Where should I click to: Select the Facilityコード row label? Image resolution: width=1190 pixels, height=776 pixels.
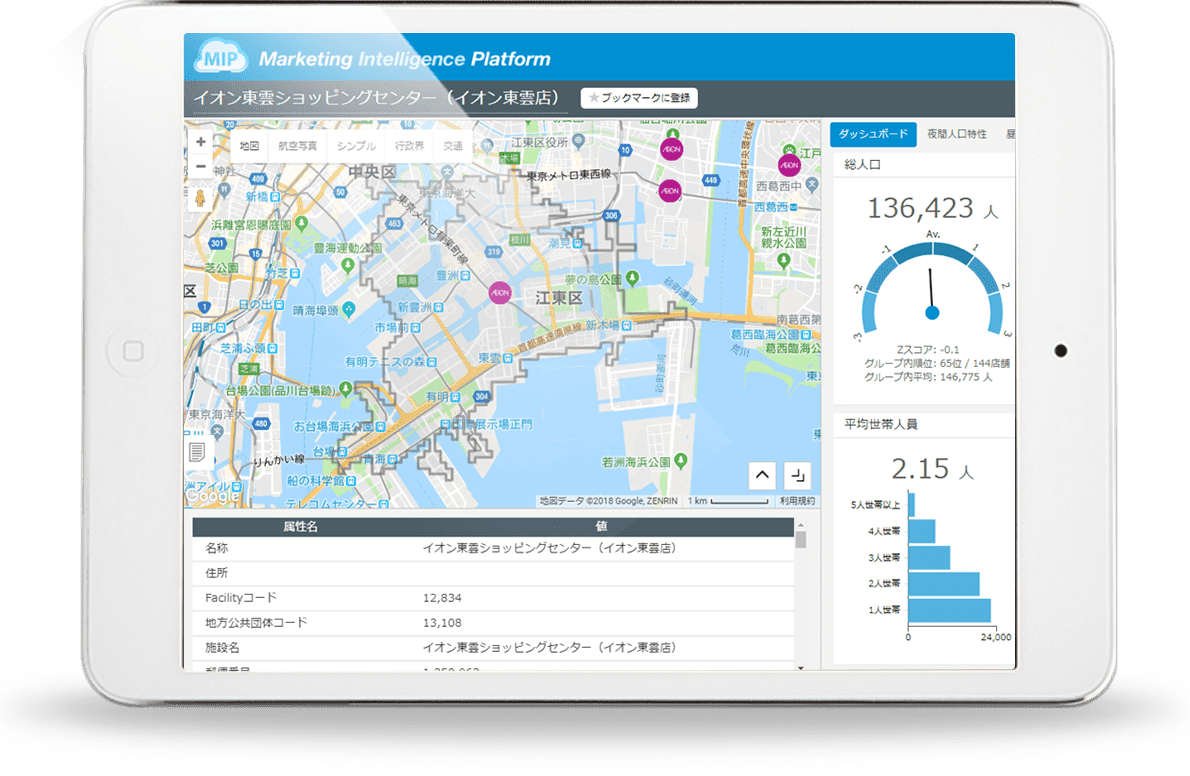(x=241, y=598)
